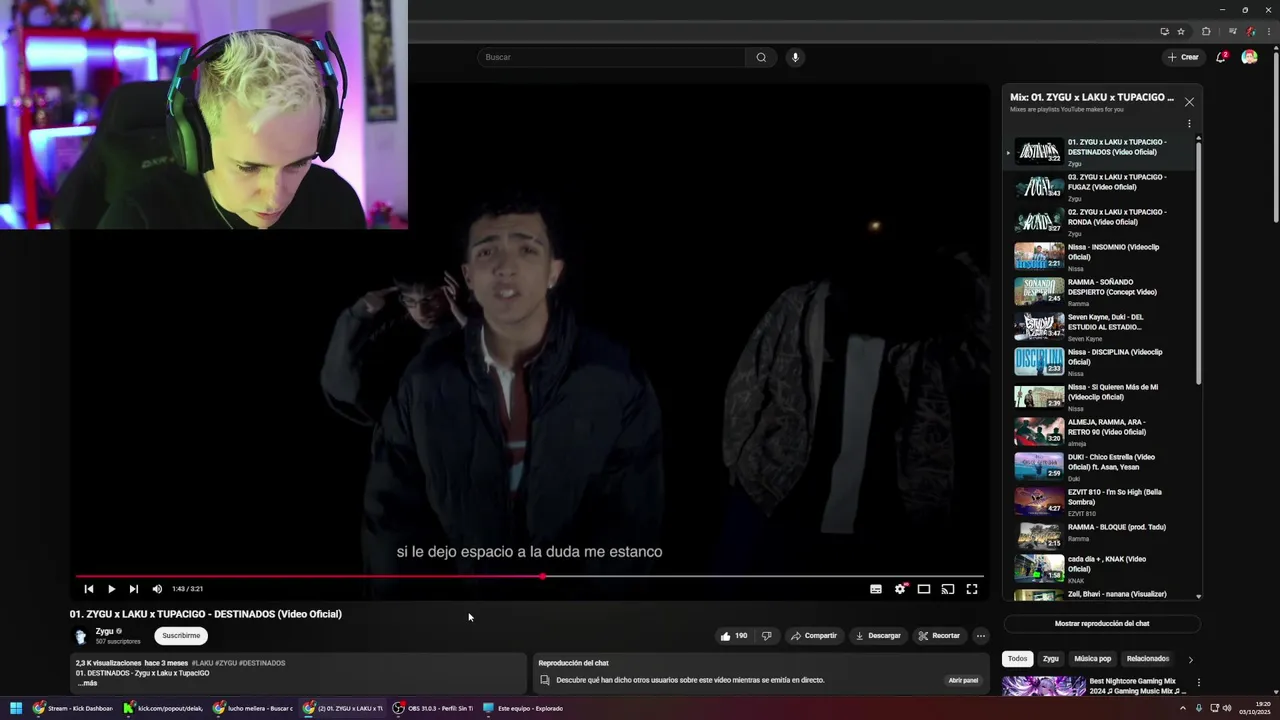Screen dimensions: 1280x720
Task: Cast video to a TV
Action: point(948,589)
